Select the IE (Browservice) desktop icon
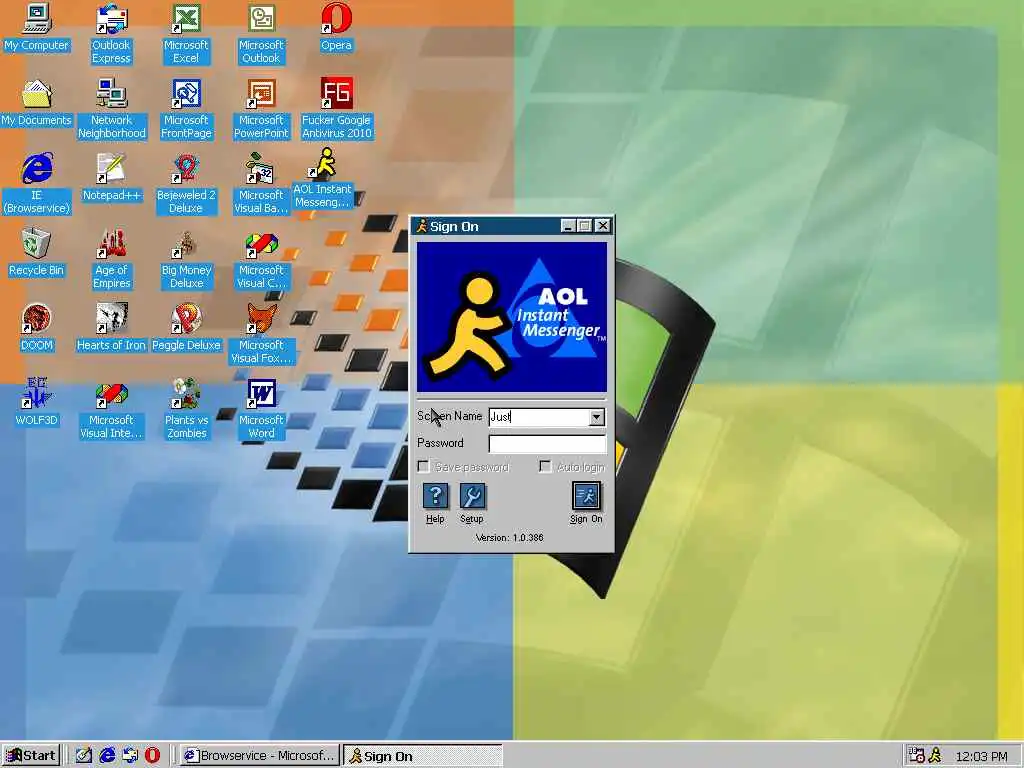The image size is (1024, 768). point(36,183)
